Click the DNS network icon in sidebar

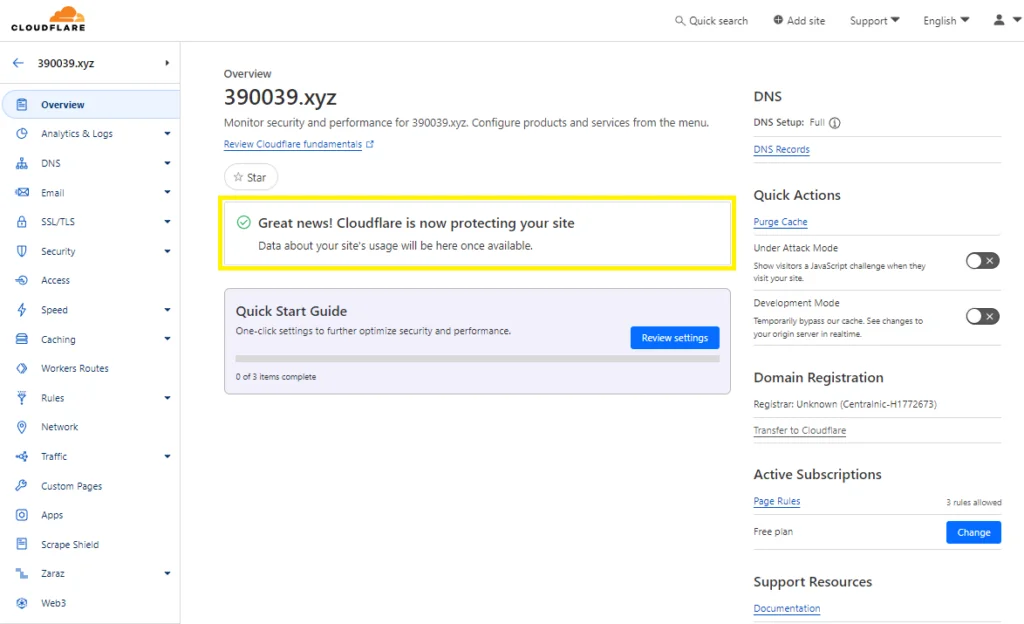tap(22, 163)
